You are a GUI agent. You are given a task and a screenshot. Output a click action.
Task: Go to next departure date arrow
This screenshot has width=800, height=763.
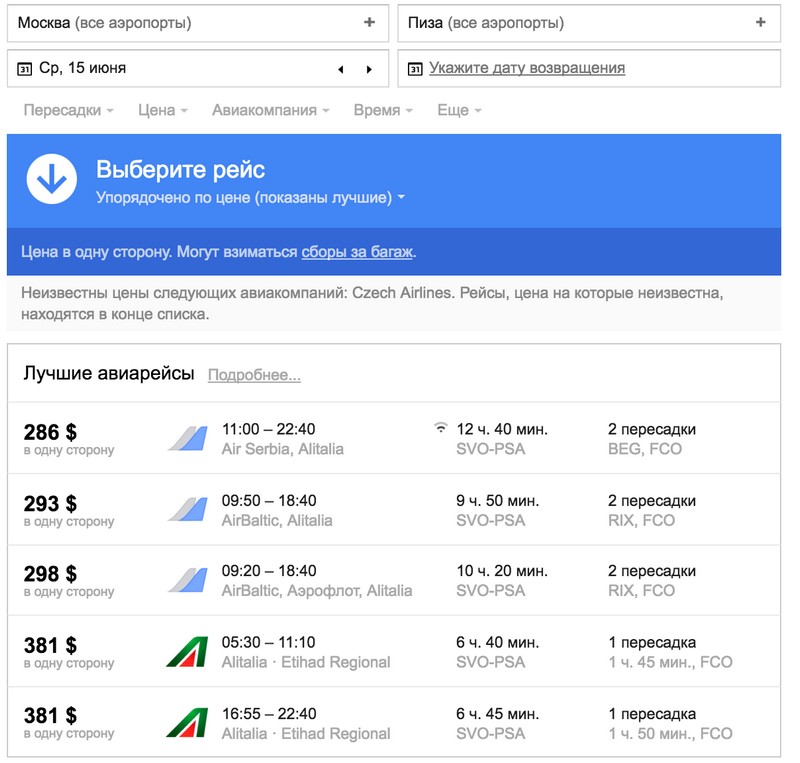(x=369, y=69)
